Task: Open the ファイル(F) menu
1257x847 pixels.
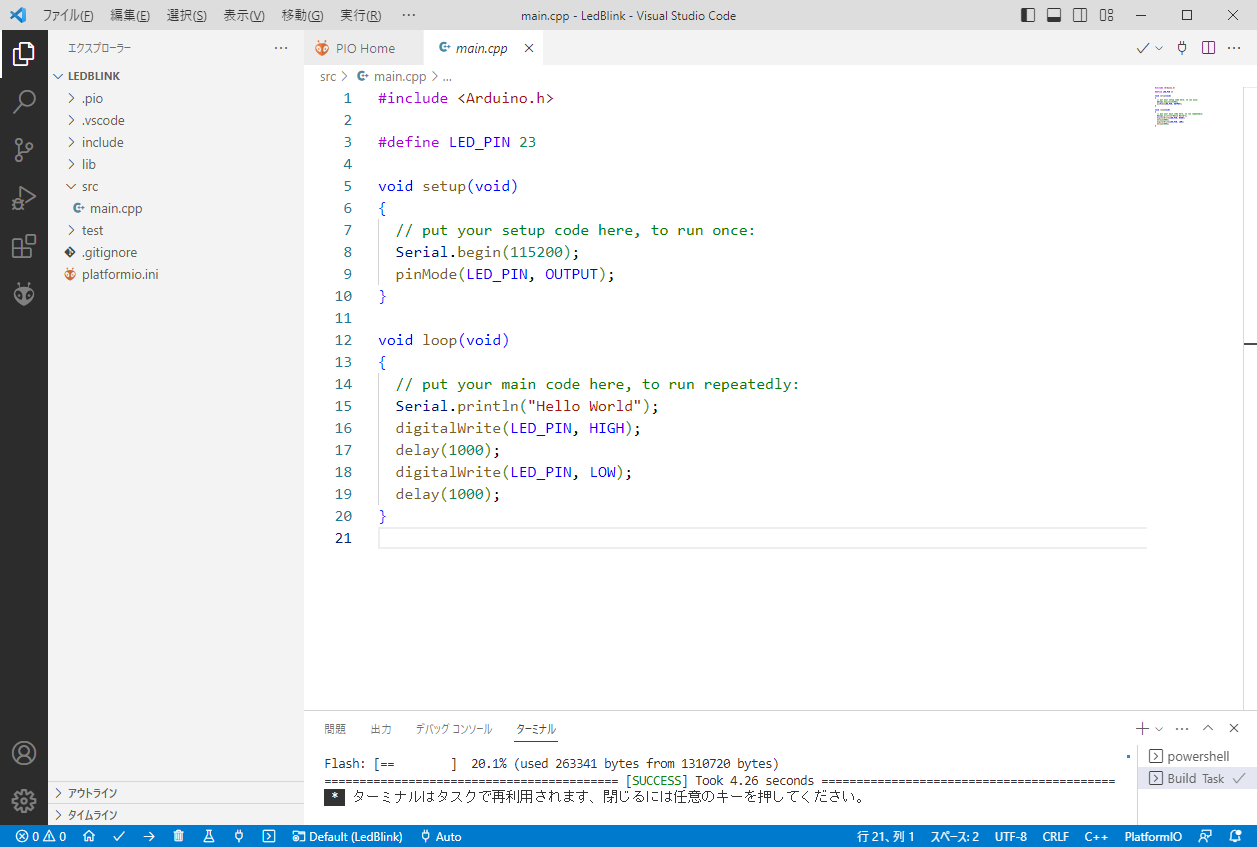Action: click(68, 15)
